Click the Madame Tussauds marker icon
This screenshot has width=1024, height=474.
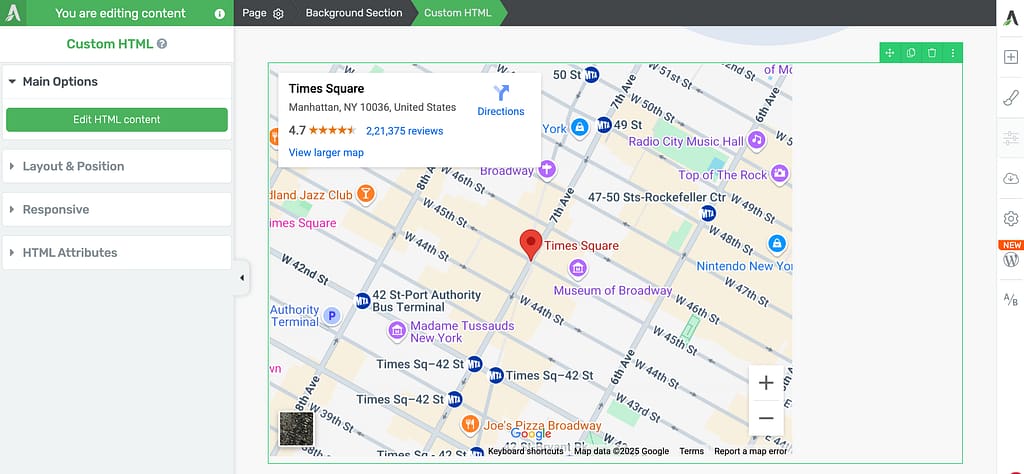coord(397,330)
